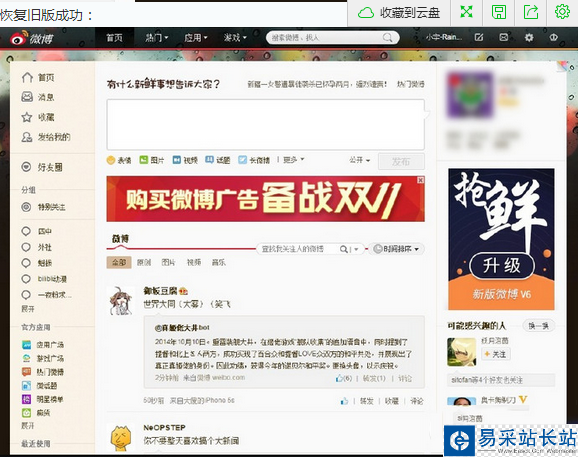This screenshot has width=578, height=457.
Task: Click the rightmost navbar eye-shaped icon
Action: coord(553,37)
